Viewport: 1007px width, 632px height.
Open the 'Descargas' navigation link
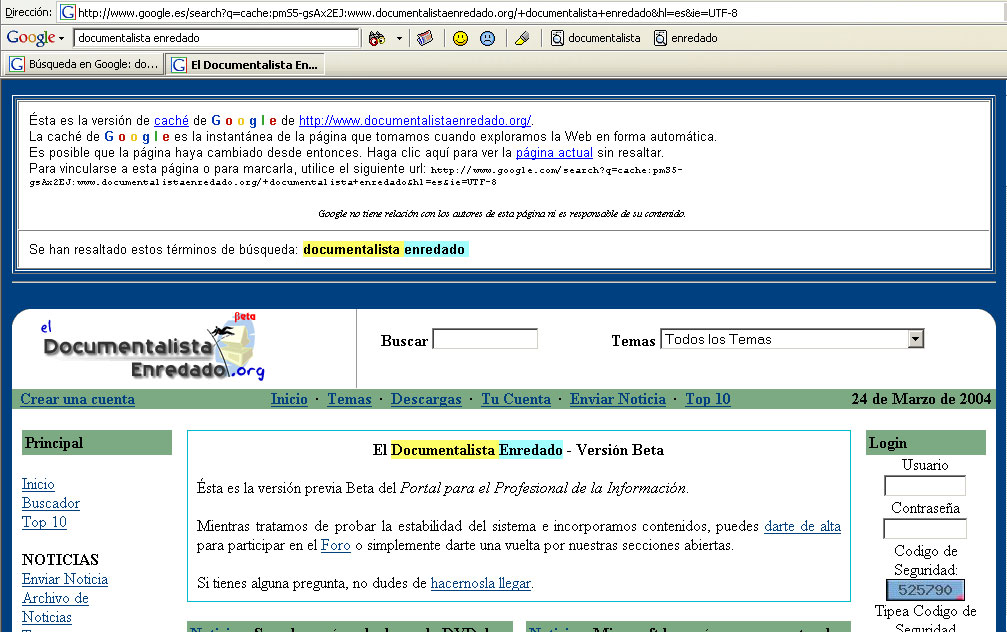tap(426, 399)
